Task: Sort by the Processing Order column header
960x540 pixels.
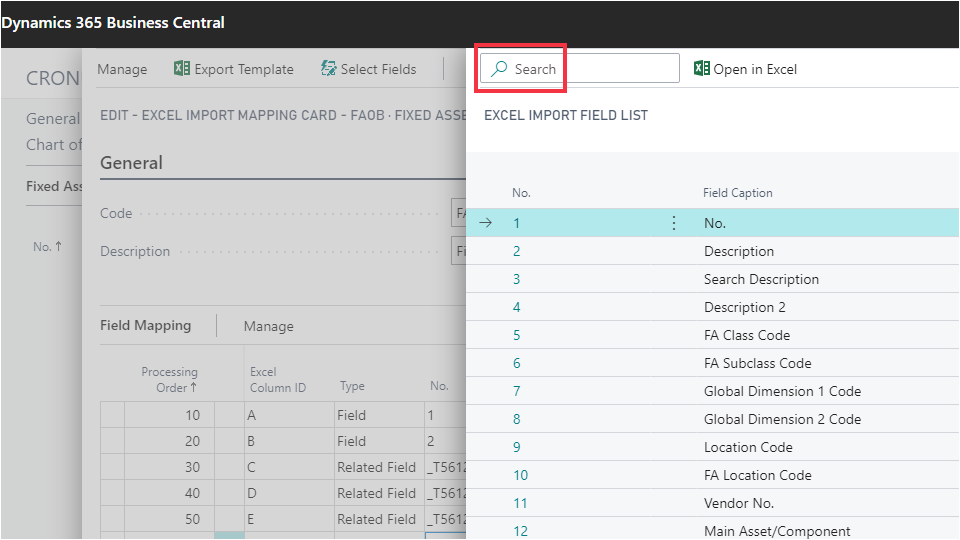Action: 170,380
